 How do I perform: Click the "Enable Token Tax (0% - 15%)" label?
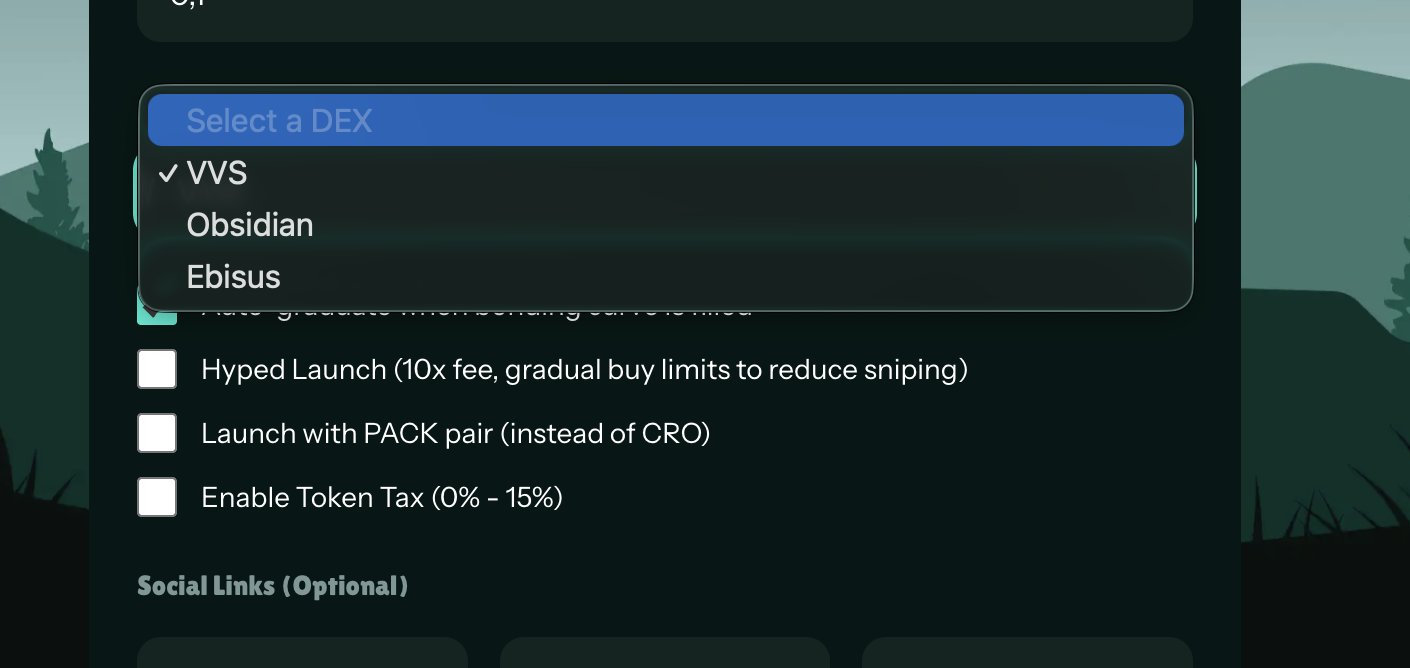tap(382, 498)
